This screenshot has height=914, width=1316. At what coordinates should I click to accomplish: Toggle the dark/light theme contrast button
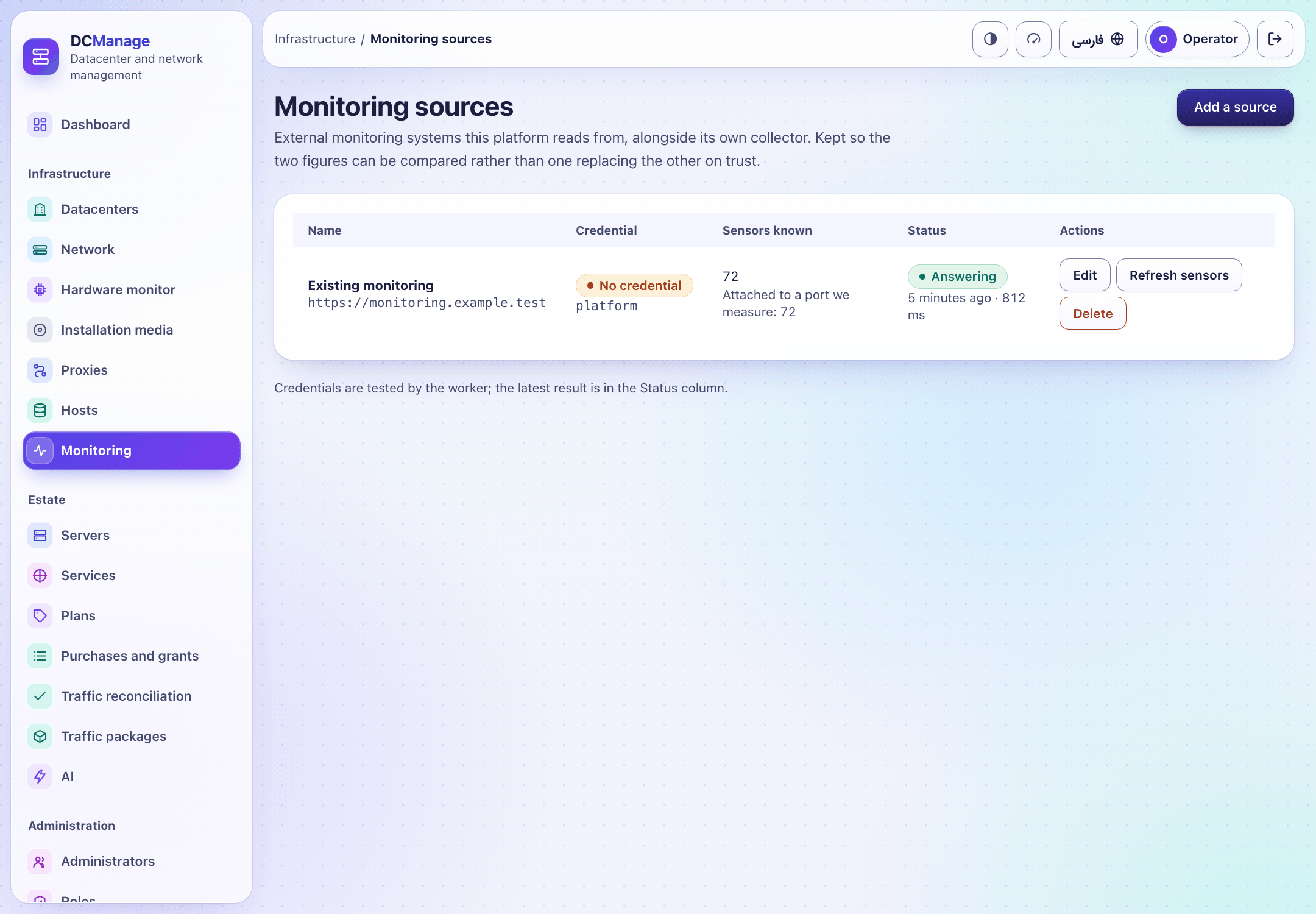[x=990, y=39]
